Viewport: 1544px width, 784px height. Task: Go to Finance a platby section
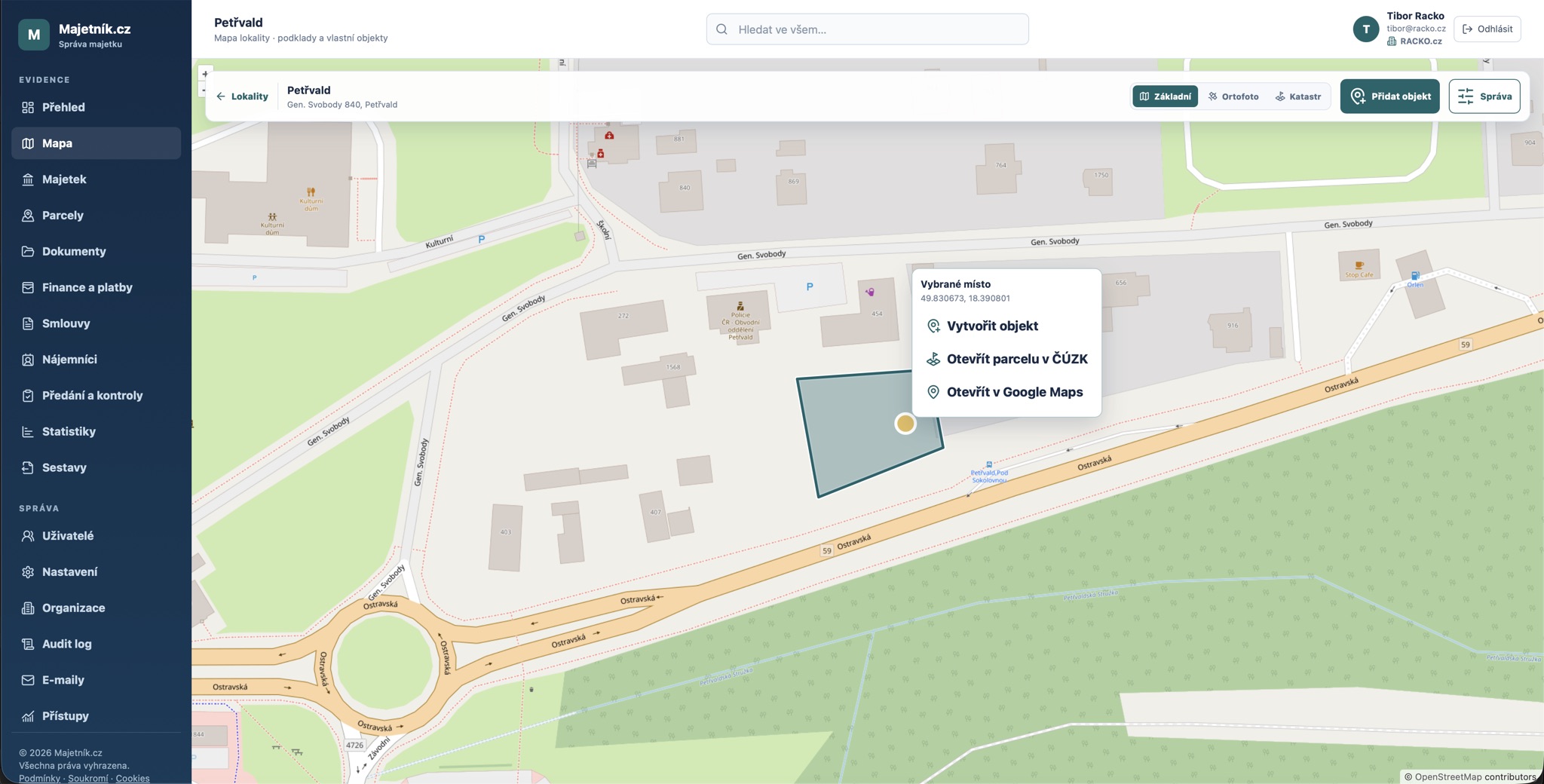pos(96,287)
